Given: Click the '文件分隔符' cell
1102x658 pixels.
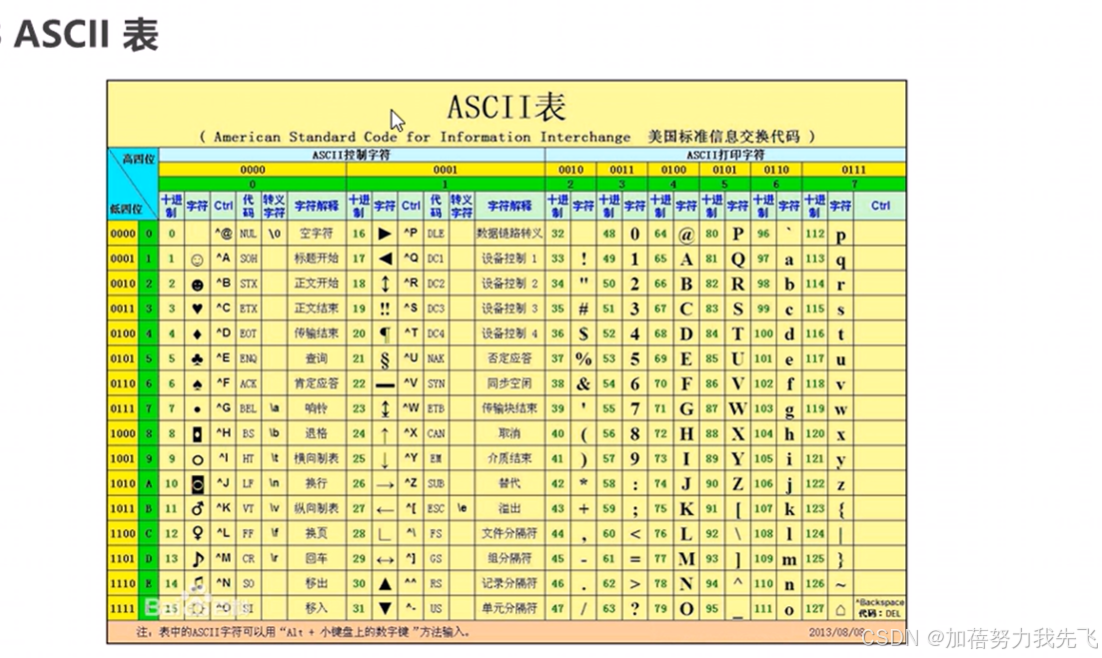Looking at the screenshot, I should (510, 534).
